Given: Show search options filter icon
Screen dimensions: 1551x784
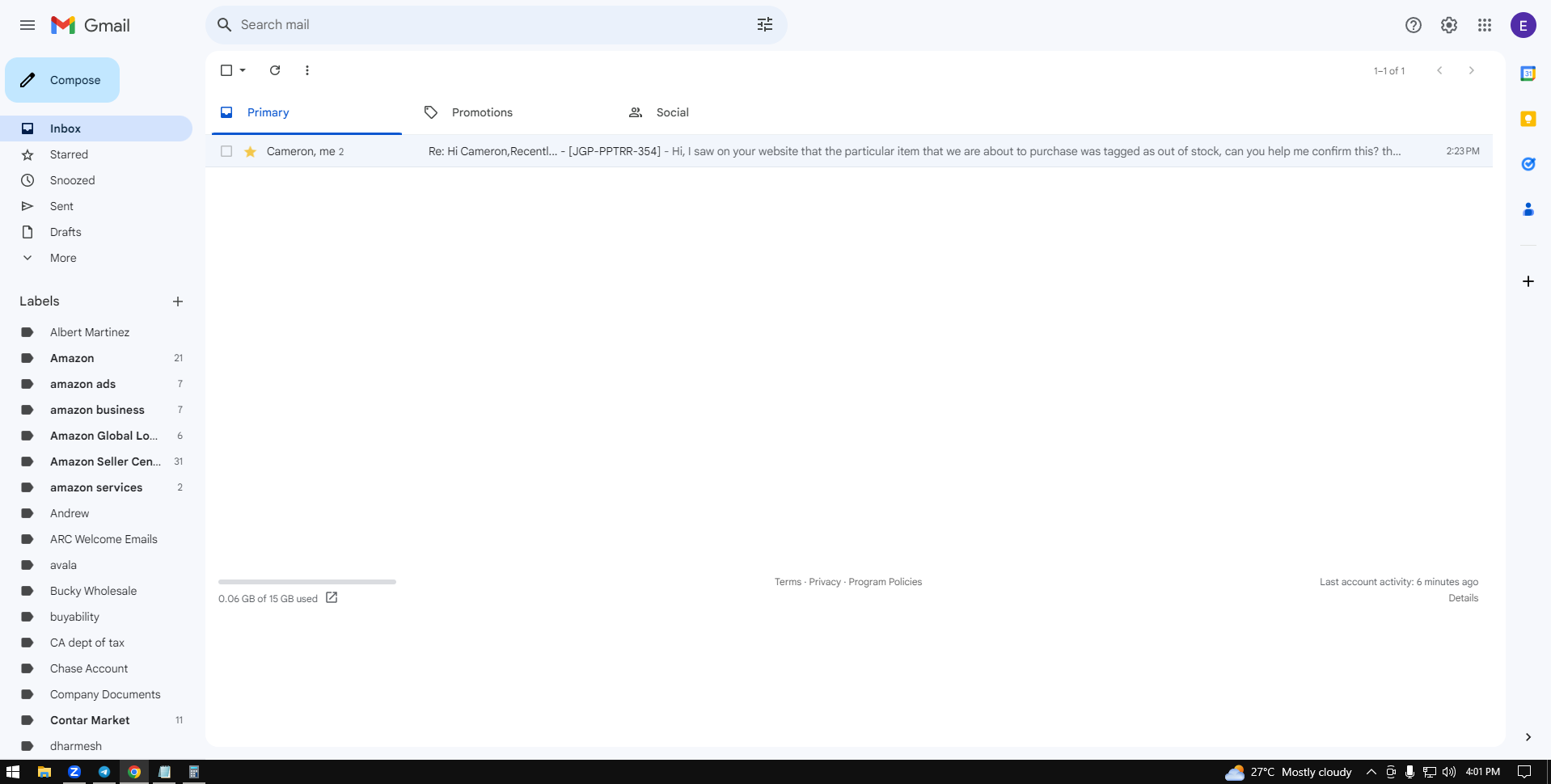Looking at the screenshot, I should [765, 25].
